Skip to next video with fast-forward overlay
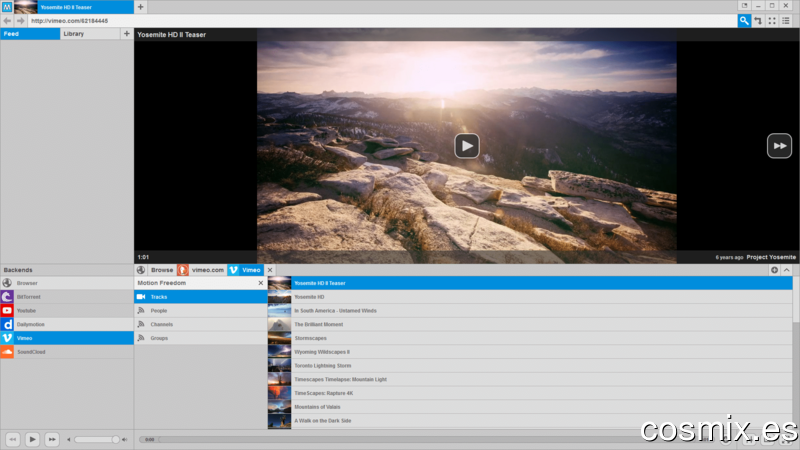Viewport: 800px width, 450px height. point(779,146)
